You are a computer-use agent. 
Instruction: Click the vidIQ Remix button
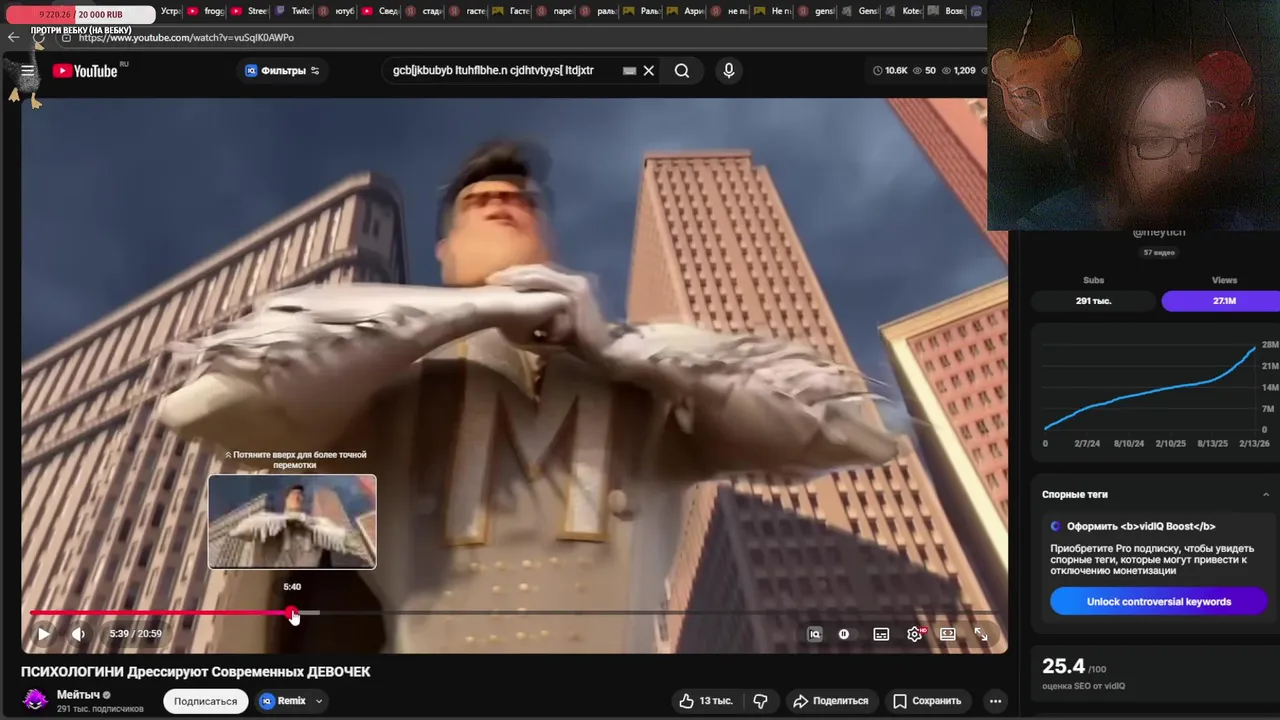tap(283, 701)
